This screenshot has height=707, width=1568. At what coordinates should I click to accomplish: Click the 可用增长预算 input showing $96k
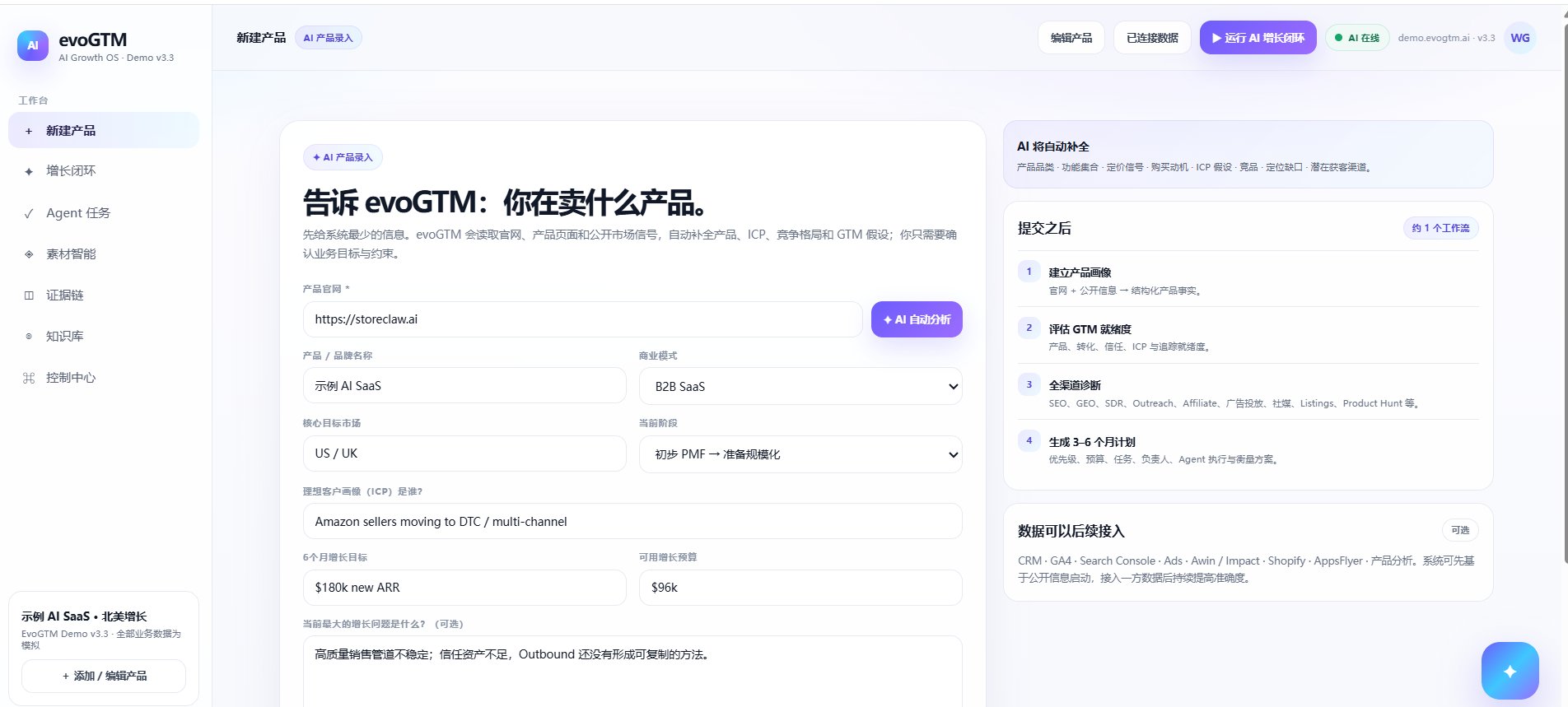pos(800,588)
